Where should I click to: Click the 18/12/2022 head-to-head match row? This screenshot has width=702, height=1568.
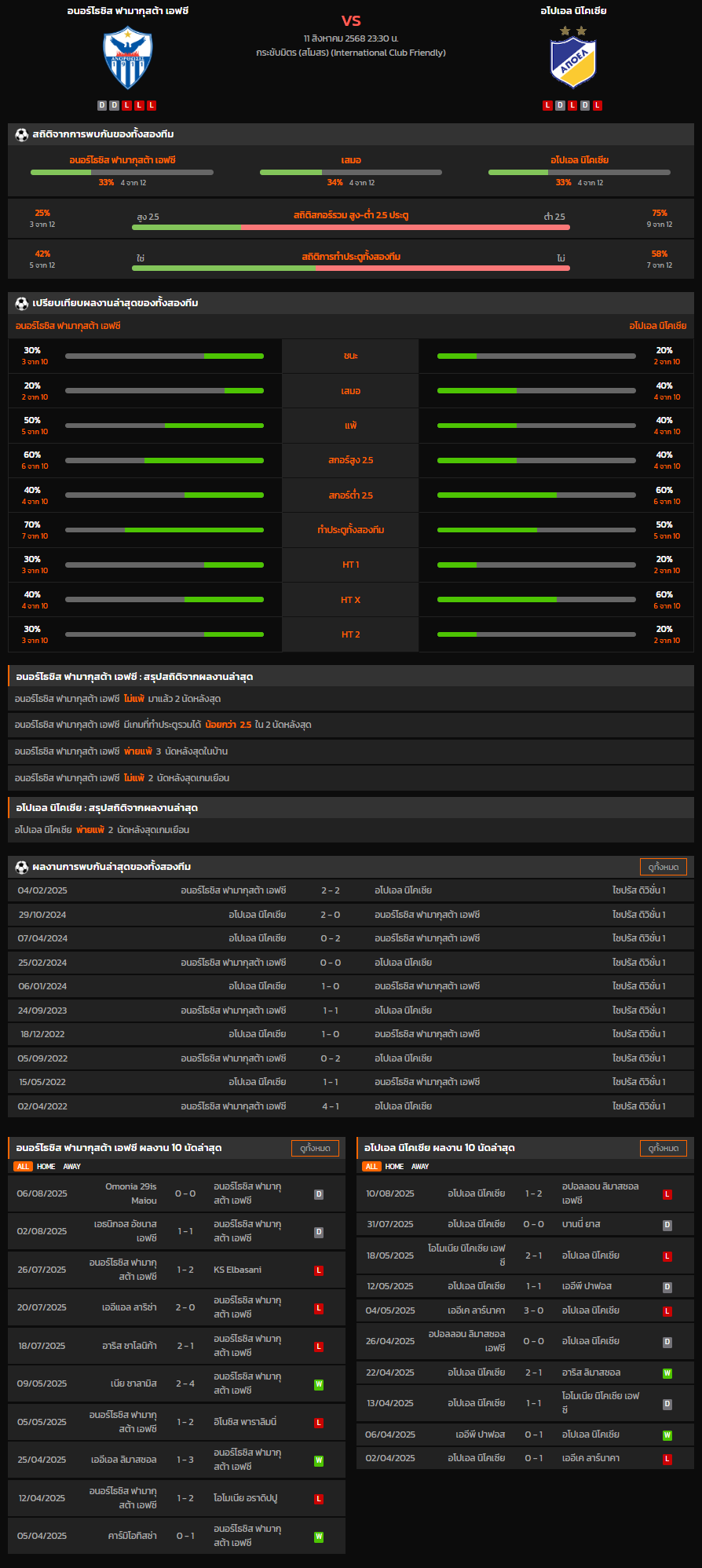[x=351, y=1034]
